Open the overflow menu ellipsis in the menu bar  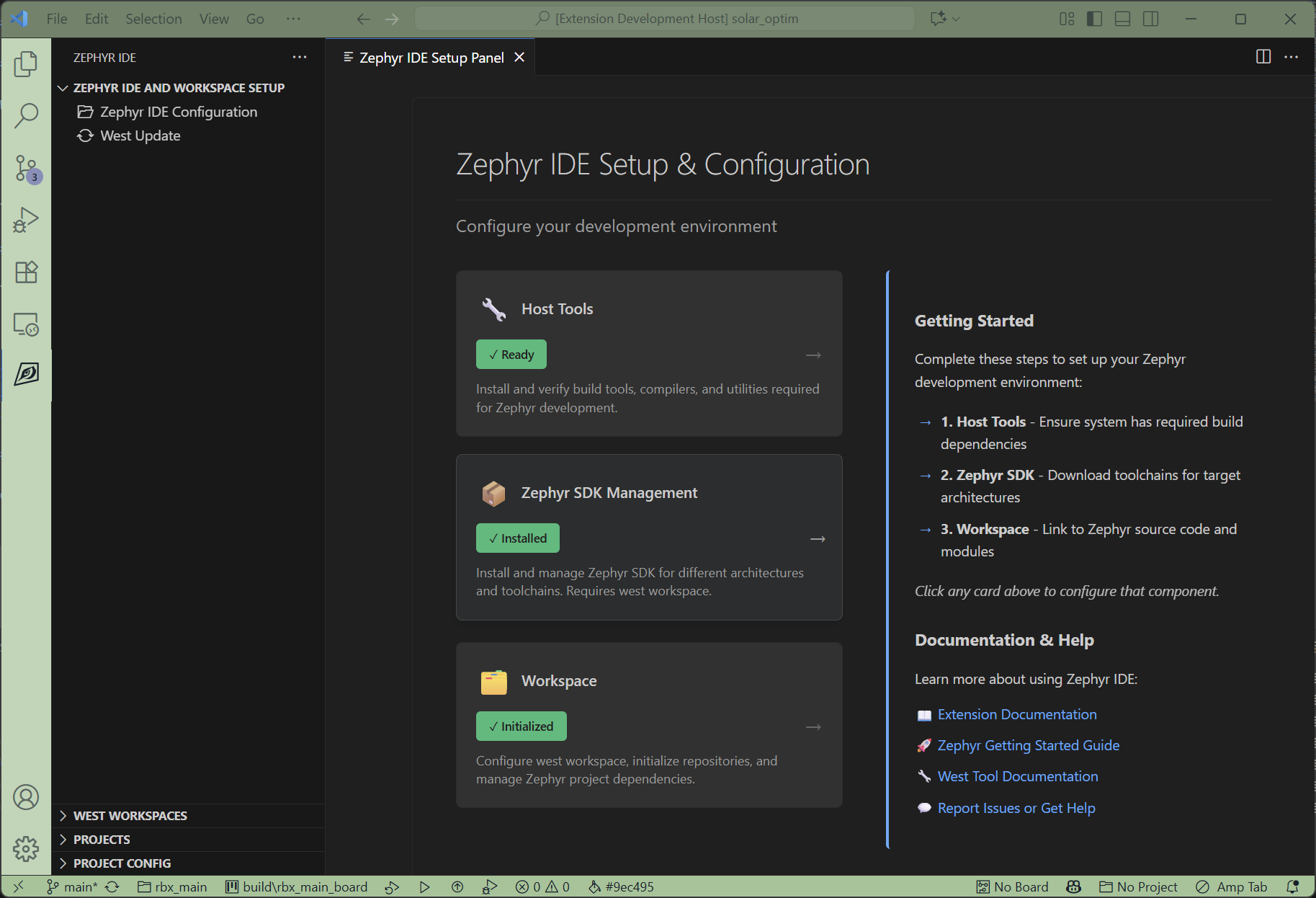click(x=293, y=19)
